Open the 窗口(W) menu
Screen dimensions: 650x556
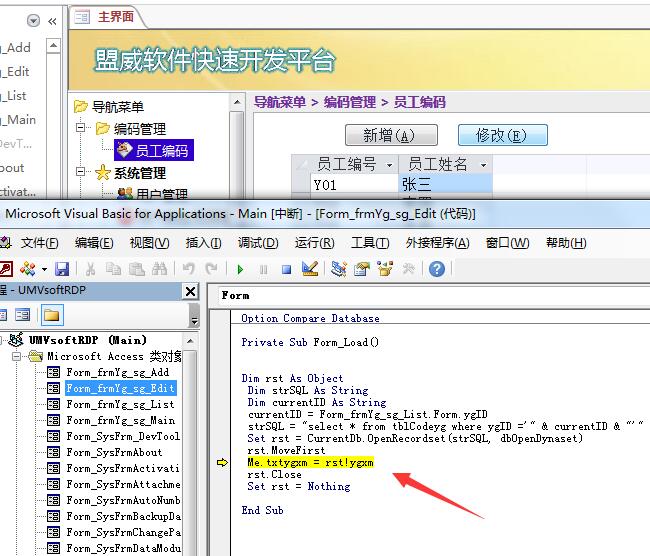pyautogui.click(x=507, y=243)
